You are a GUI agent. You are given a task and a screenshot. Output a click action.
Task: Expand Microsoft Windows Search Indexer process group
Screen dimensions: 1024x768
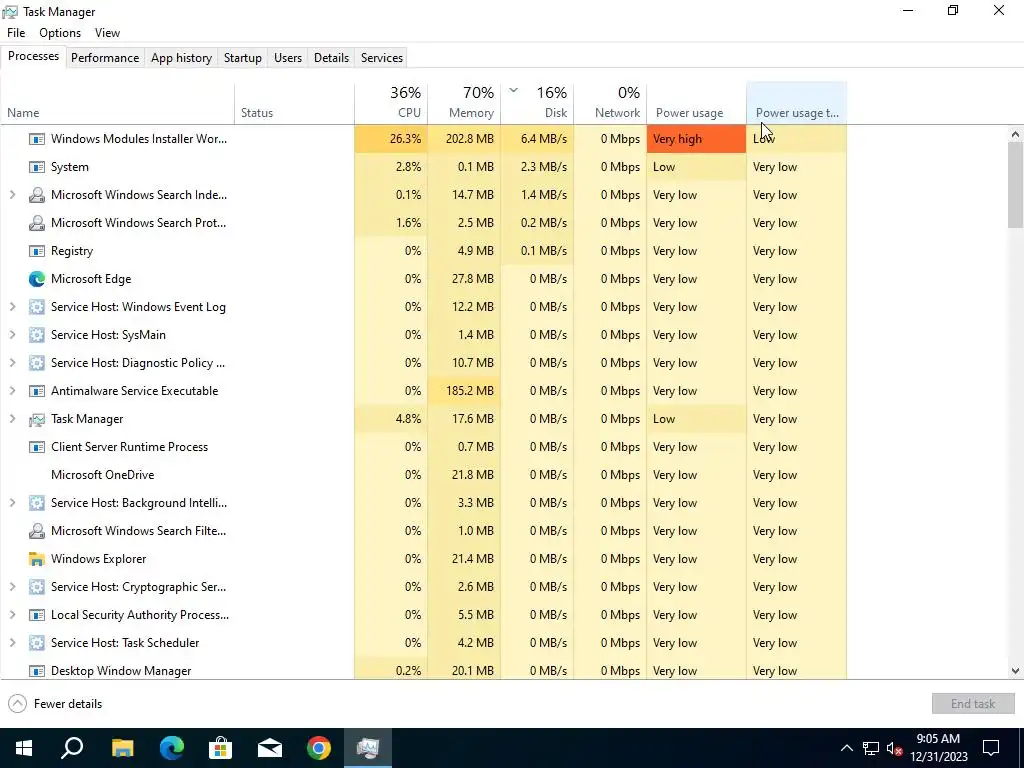(12, 195)
